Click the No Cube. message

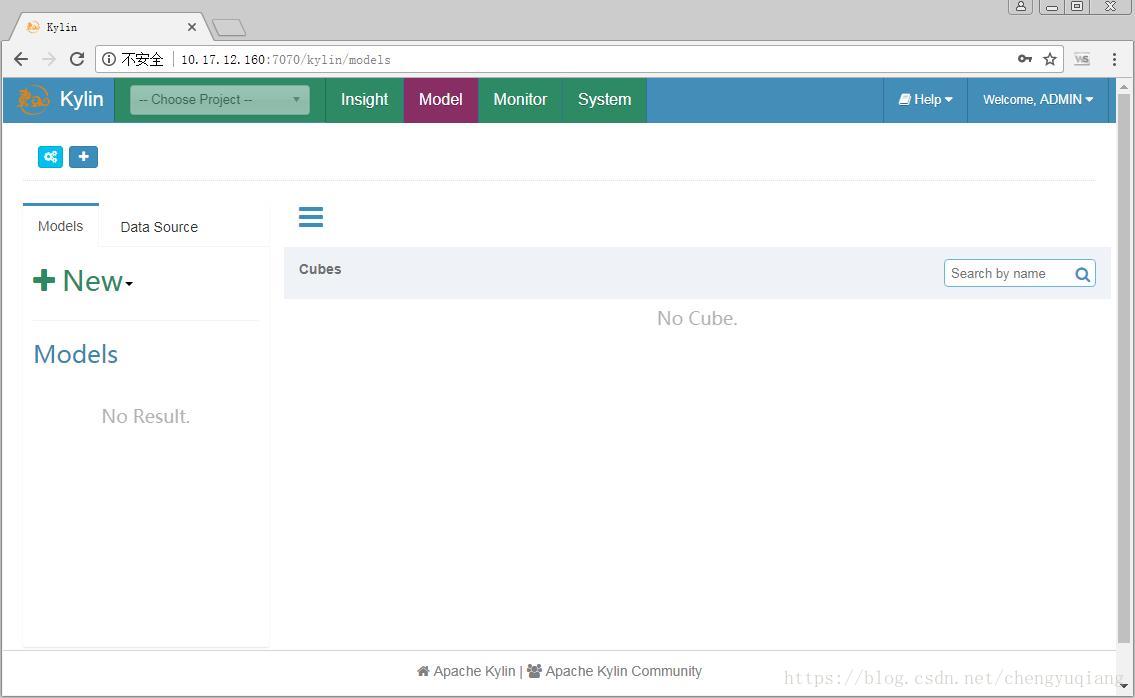tap(697, 319)
